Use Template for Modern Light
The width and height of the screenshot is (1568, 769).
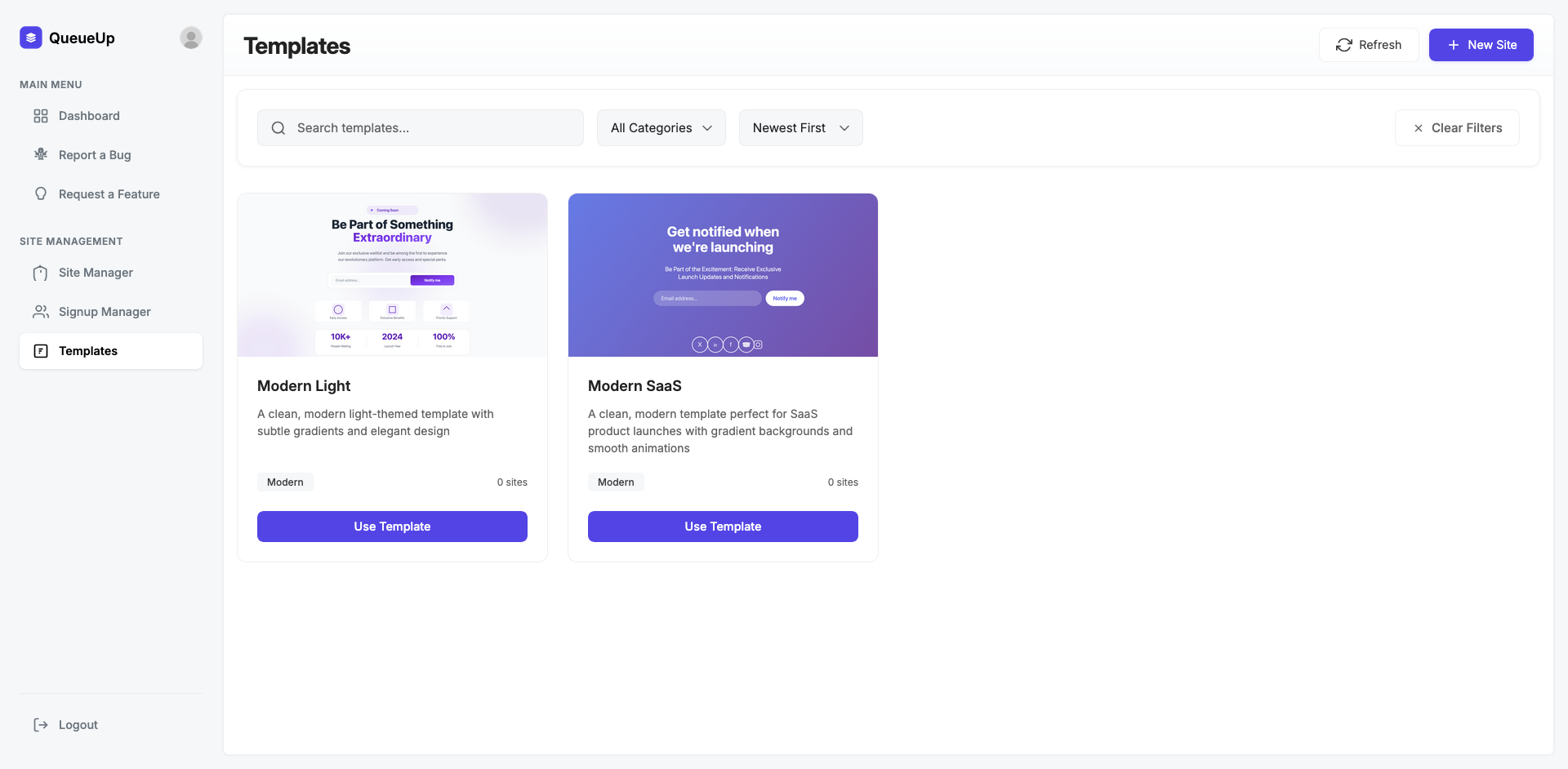tap(392, 527)
